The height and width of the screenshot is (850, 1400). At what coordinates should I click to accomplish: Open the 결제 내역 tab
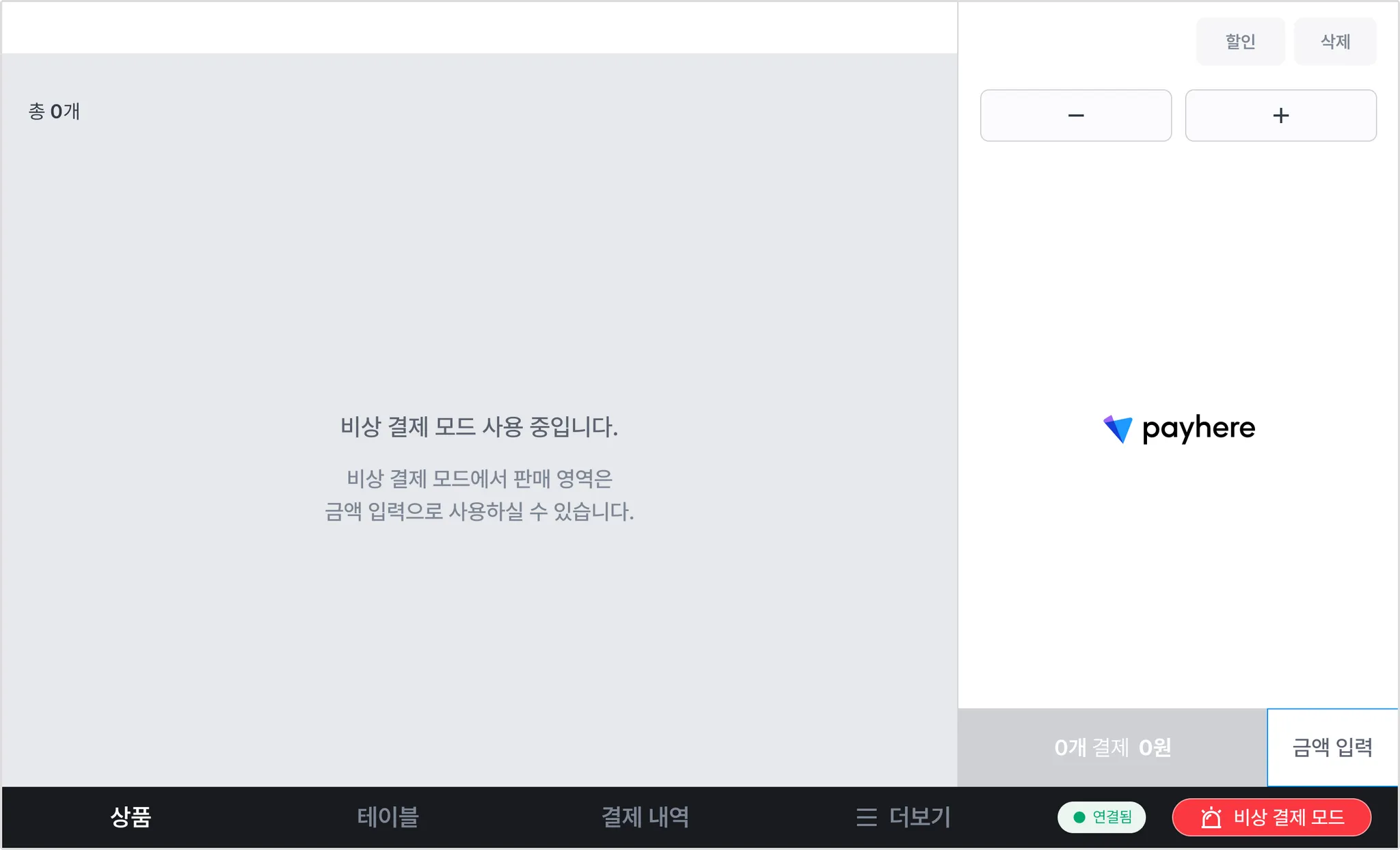(x=645, y=817)
